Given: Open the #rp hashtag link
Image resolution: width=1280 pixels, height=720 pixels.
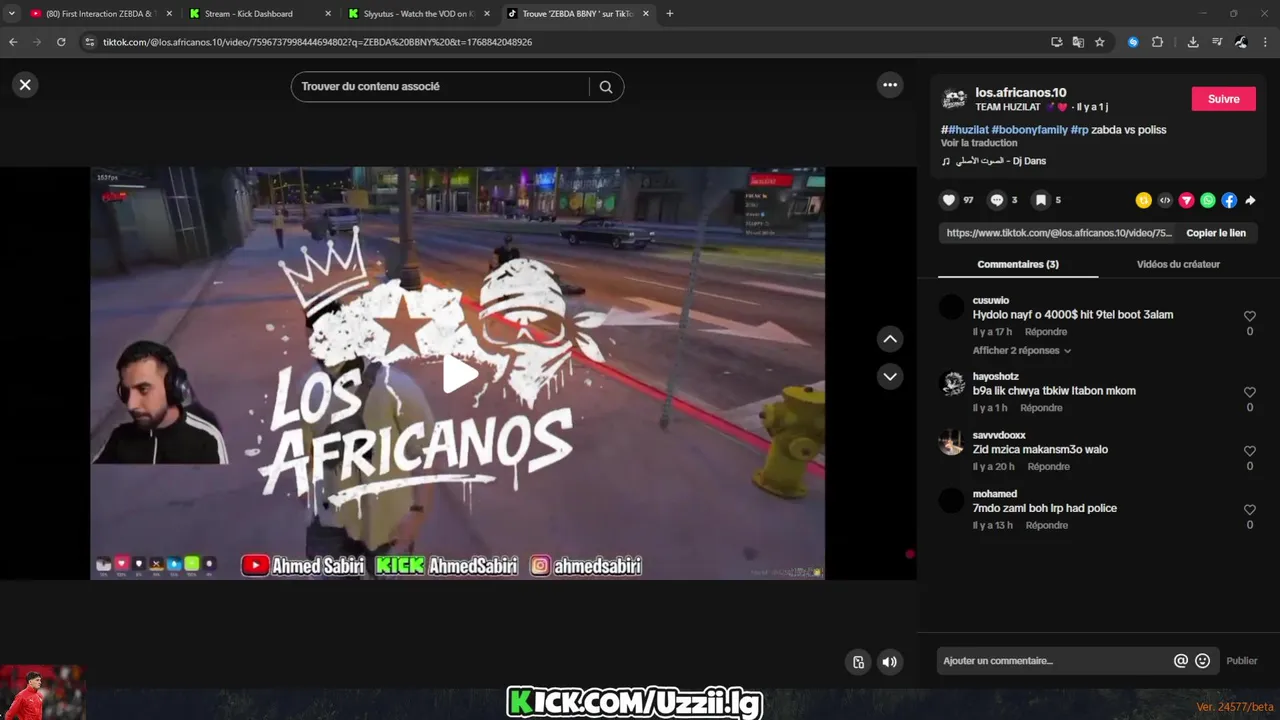Looking at the screenshot, I should point(1079,130).
